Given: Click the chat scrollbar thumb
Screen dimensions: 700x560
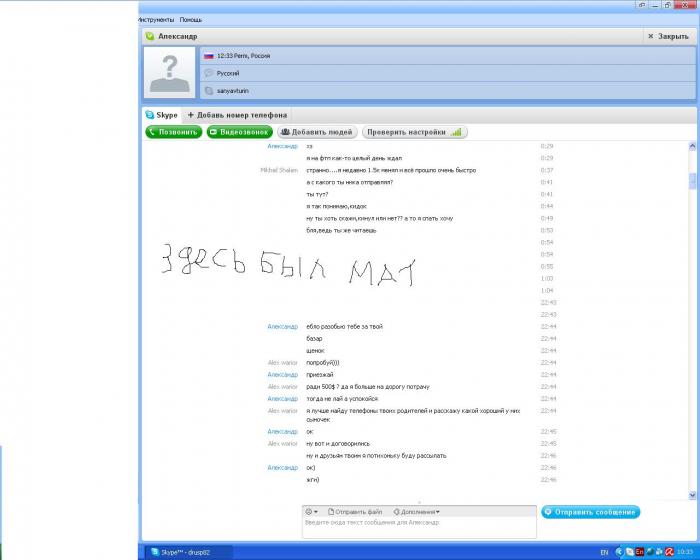Looking at the screenshot, I should [692, 181].
